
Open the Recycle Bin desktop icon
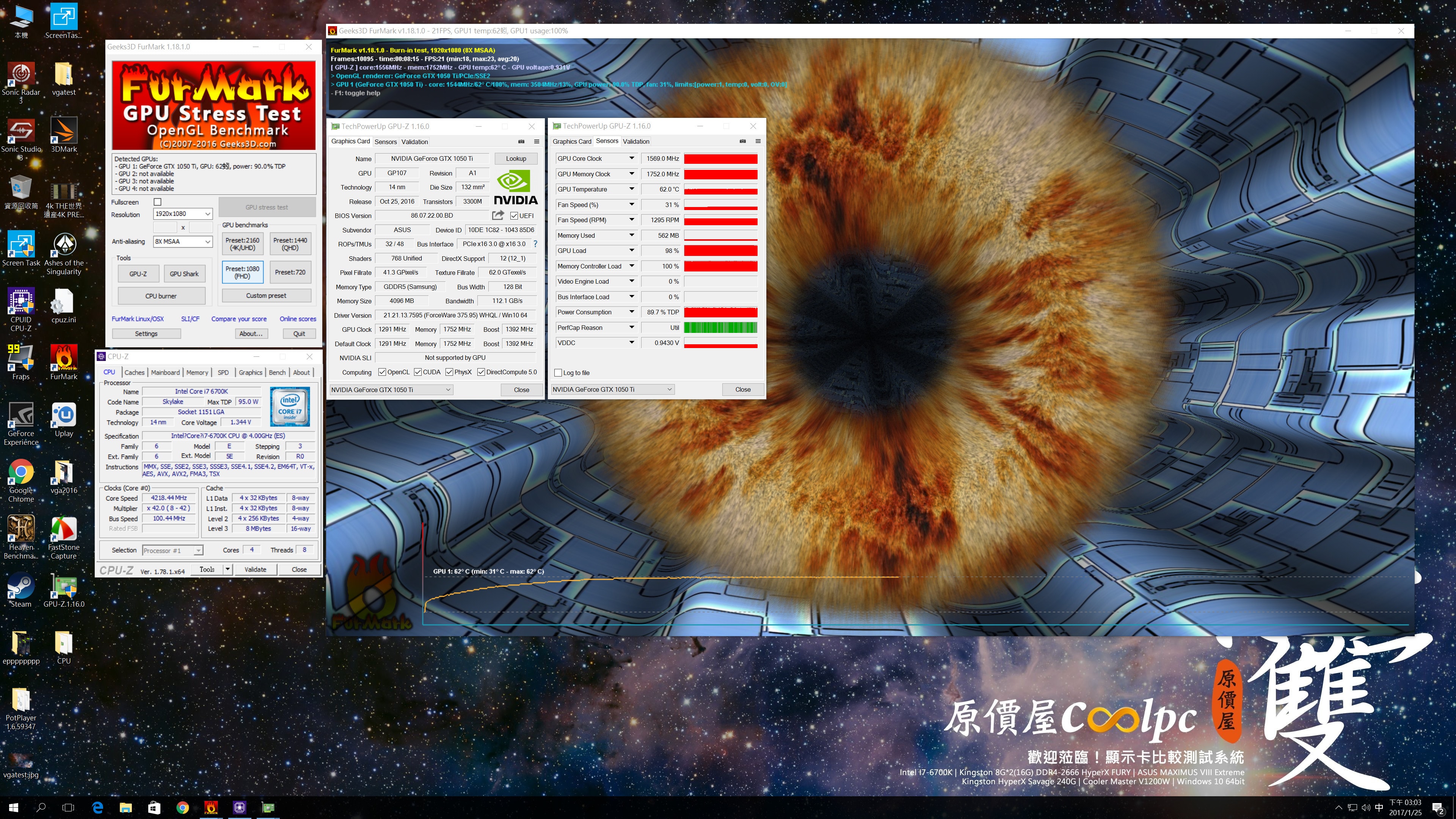21,192
